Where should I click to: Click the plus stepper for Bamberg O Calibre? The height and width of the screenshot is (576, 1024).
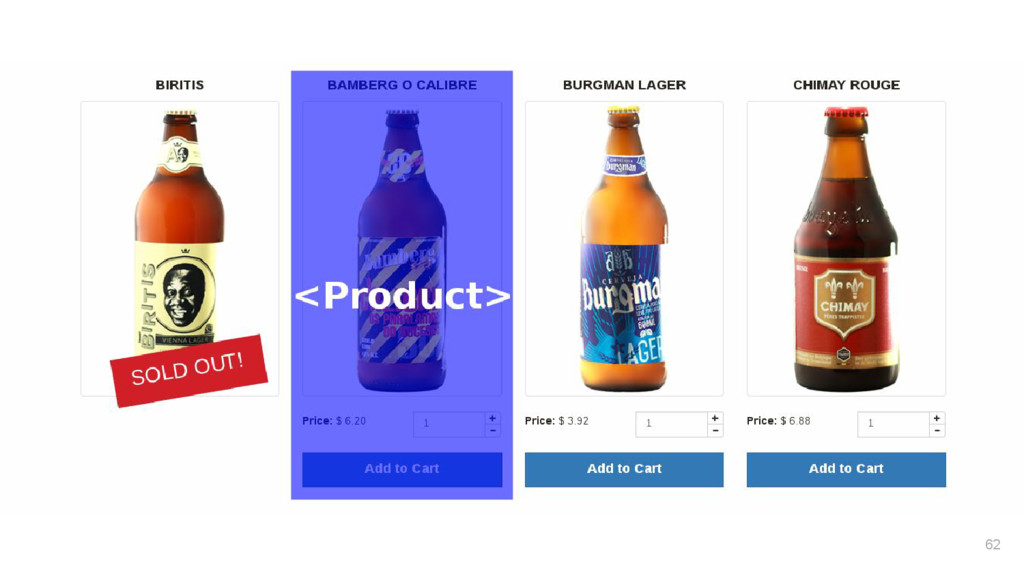click(492, 418)
